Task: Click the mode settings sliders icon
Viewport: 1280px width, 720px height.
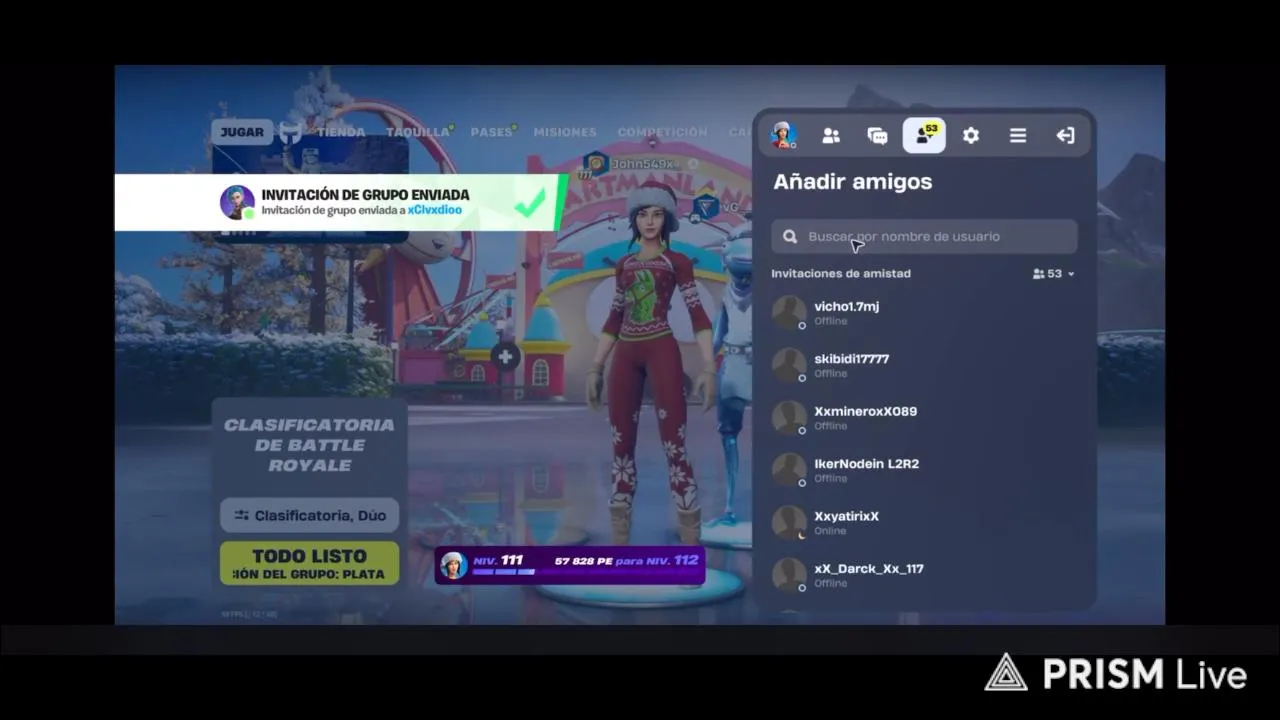Action: click(241, 515)
